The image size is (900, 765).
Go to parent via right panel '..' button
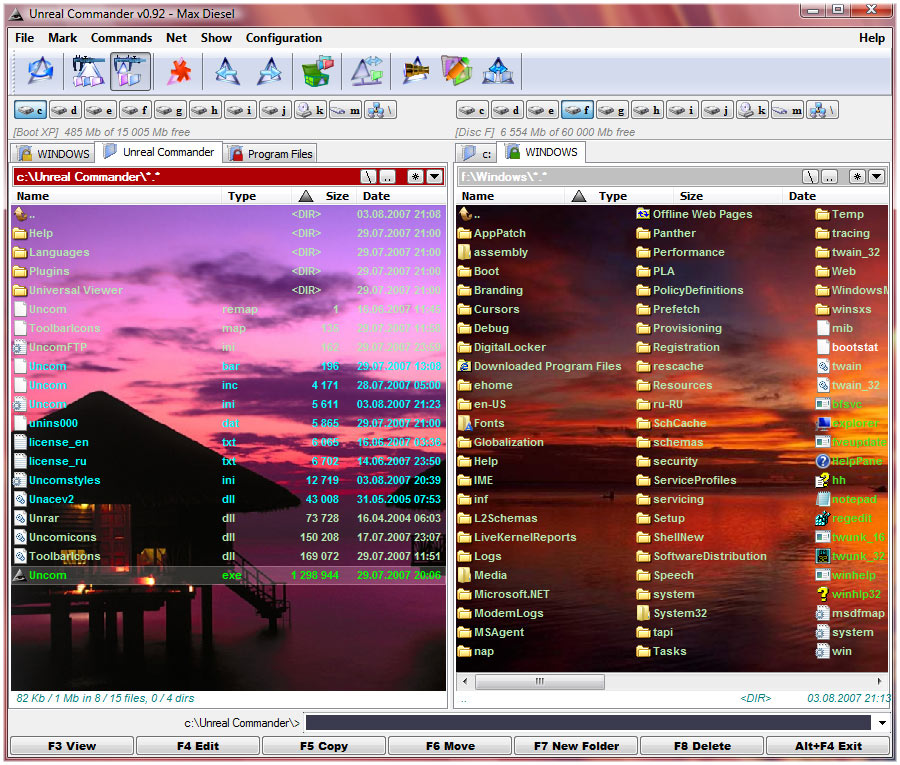tap(829, 177)
